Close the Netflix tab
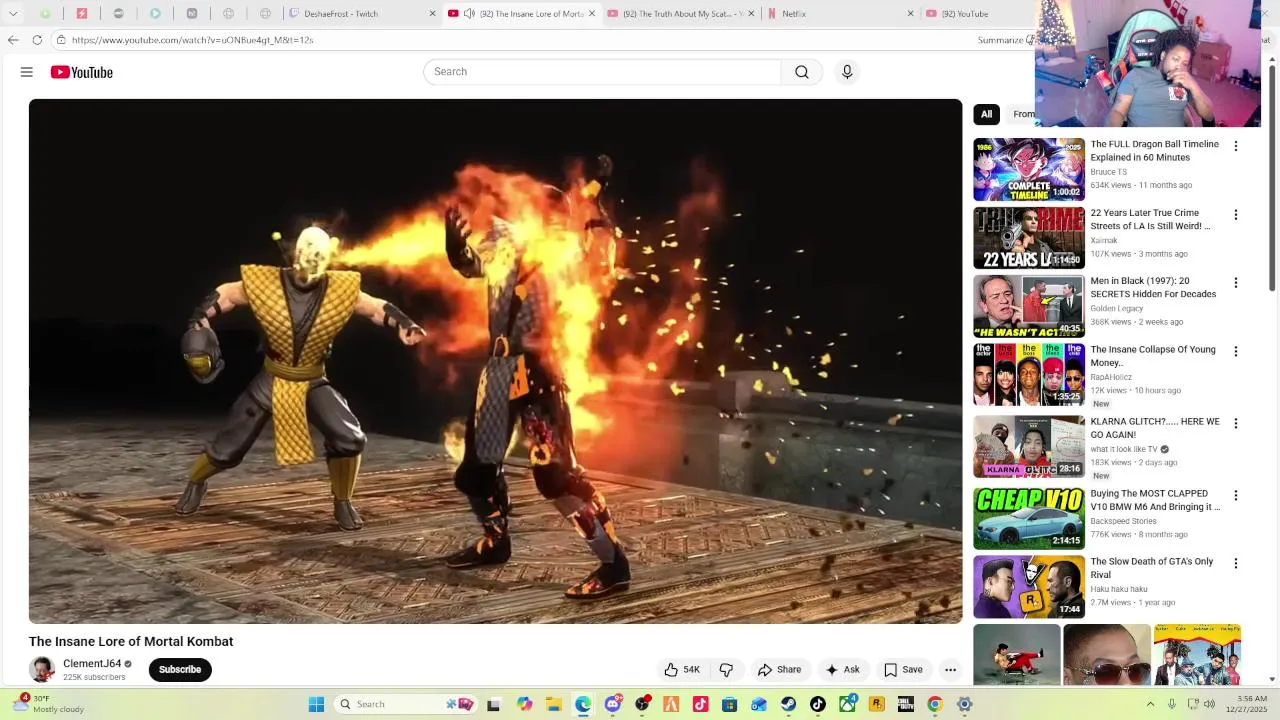The image size is (1280, 720). point(910,14)
